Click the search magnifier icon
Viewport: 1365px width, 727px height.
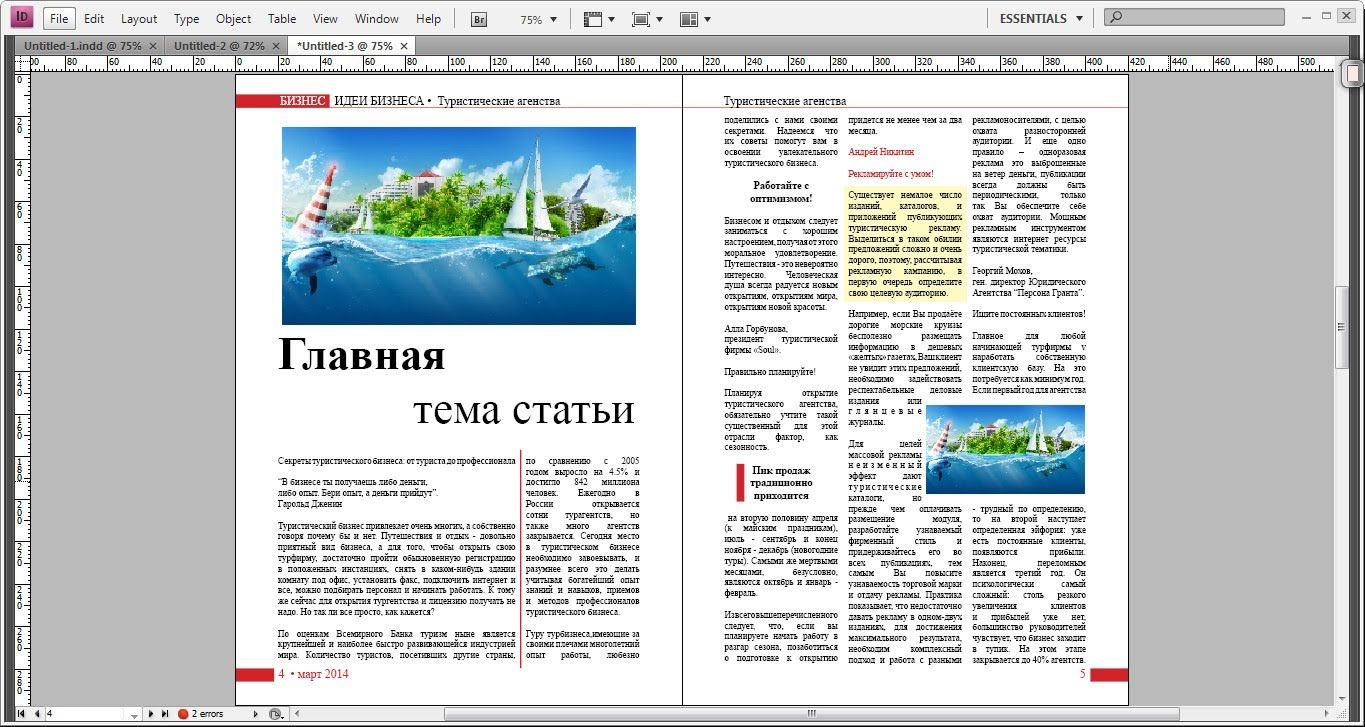pyautogui.click(x=1117, y=18)
